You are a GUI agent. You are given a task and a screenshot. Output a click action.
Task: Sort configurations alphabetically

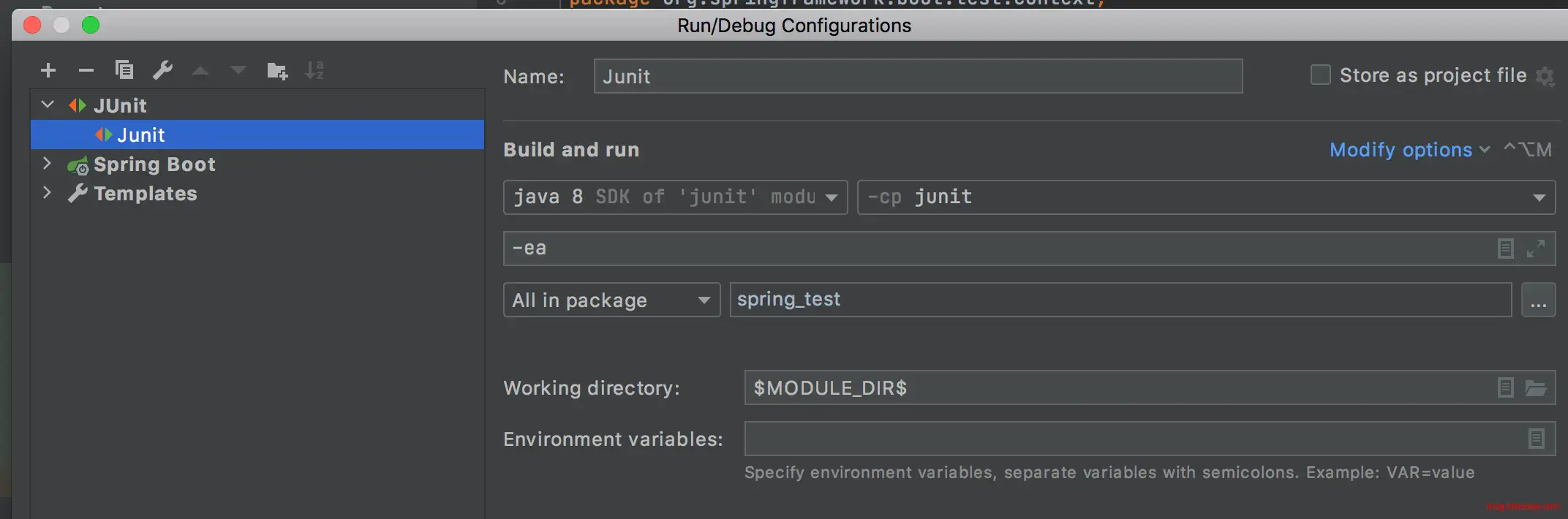pyautogui.click(x=314, y=70)
